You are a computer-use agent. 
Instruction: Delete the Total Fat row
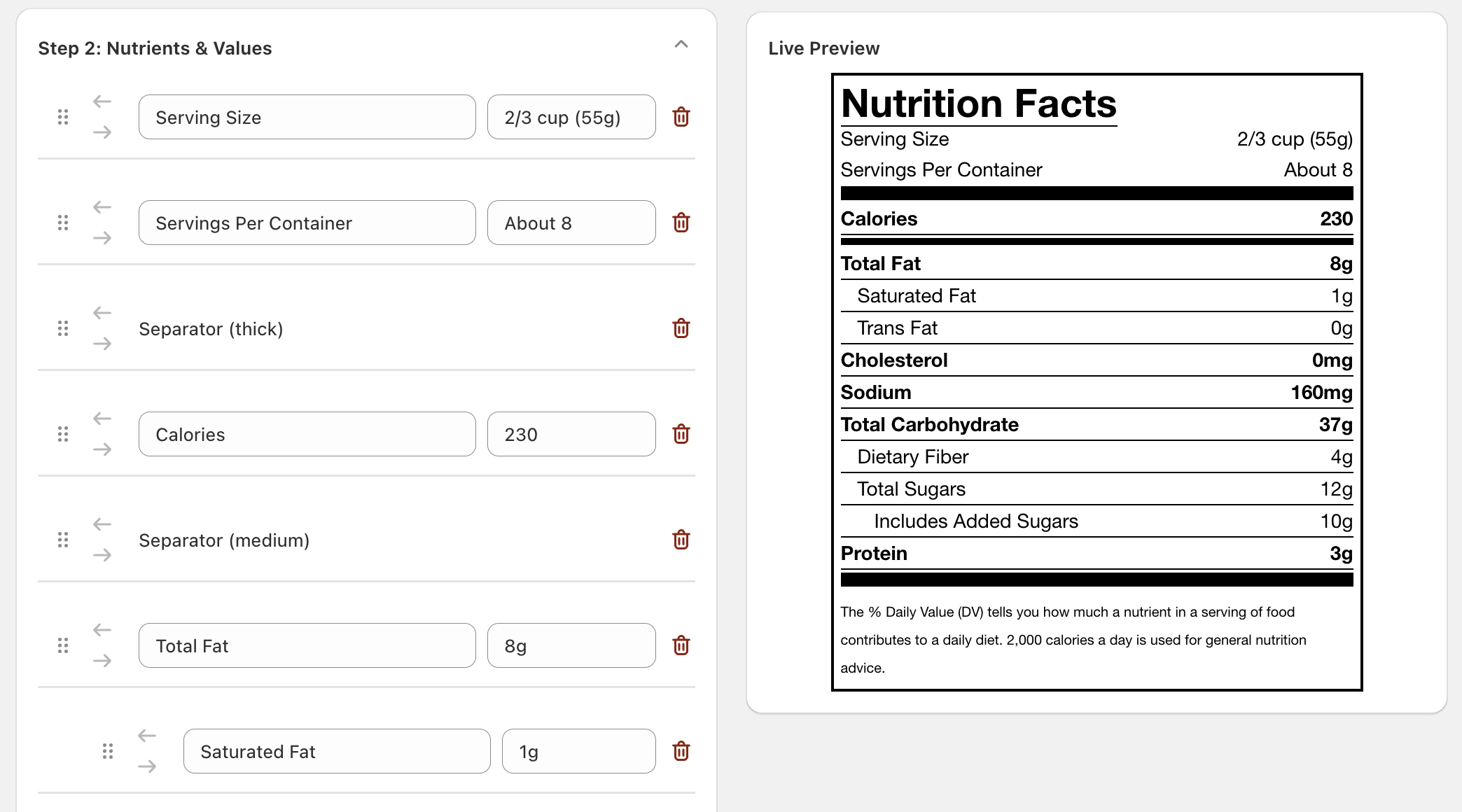680,645
